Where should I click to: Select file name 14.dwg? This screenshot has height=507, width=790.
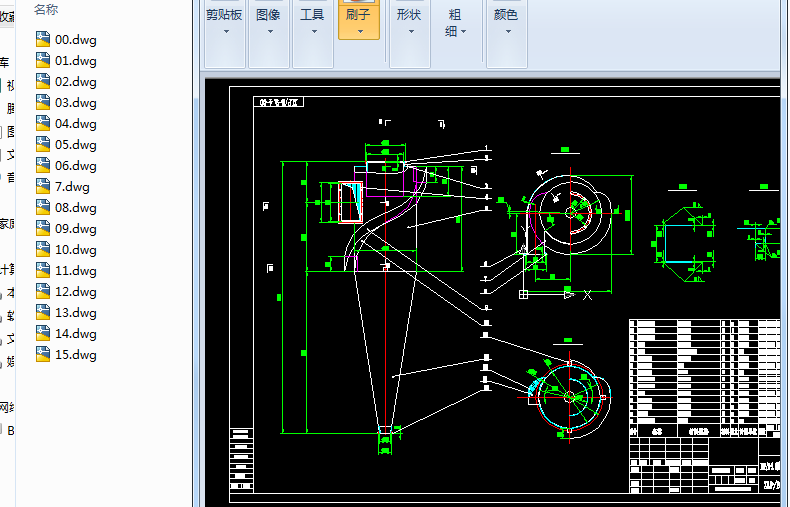click(x=76, y=334)
